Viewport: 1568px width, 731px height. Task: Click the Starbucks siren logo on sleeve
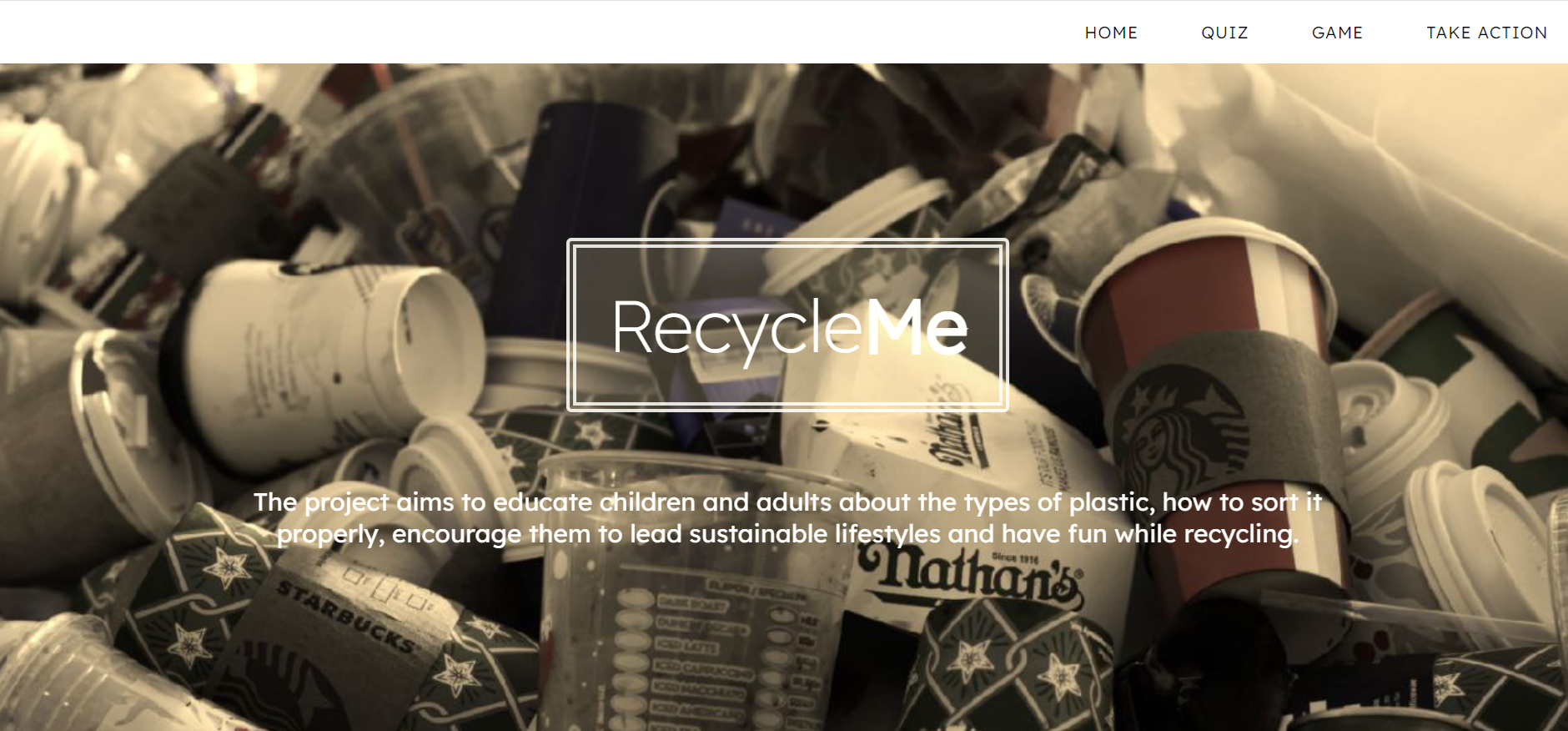tap(1184, 434)
